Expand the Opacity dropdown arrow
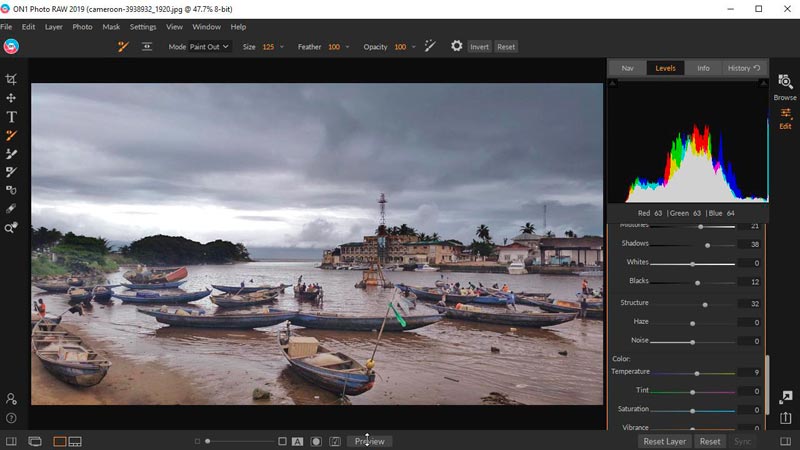 412,47
